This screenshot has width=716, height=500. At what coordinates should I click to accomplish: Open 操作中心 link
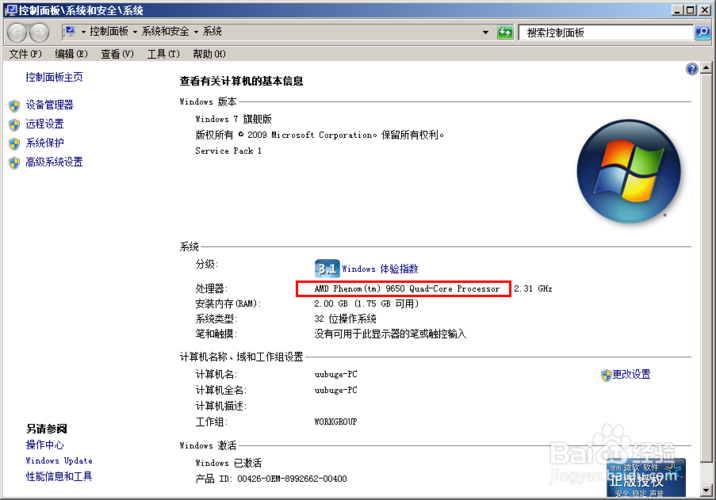[x=45, y=445]
